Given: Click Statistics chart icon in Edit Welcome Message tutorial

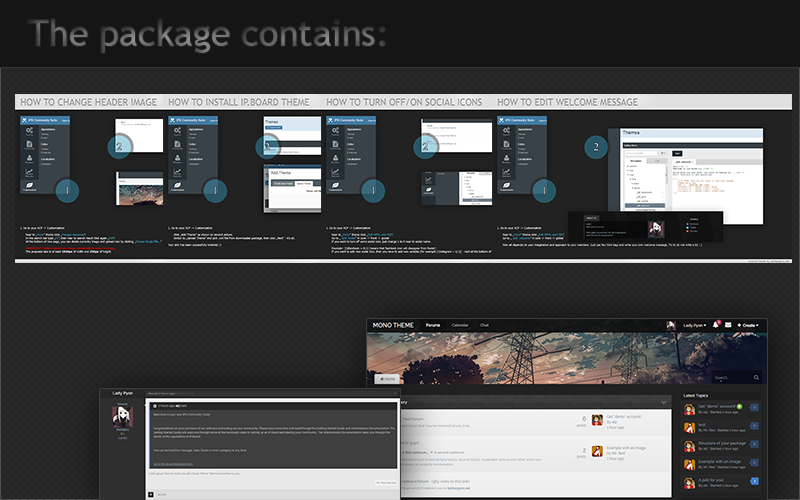Looking at the screenshot, I should click(506, 172).
